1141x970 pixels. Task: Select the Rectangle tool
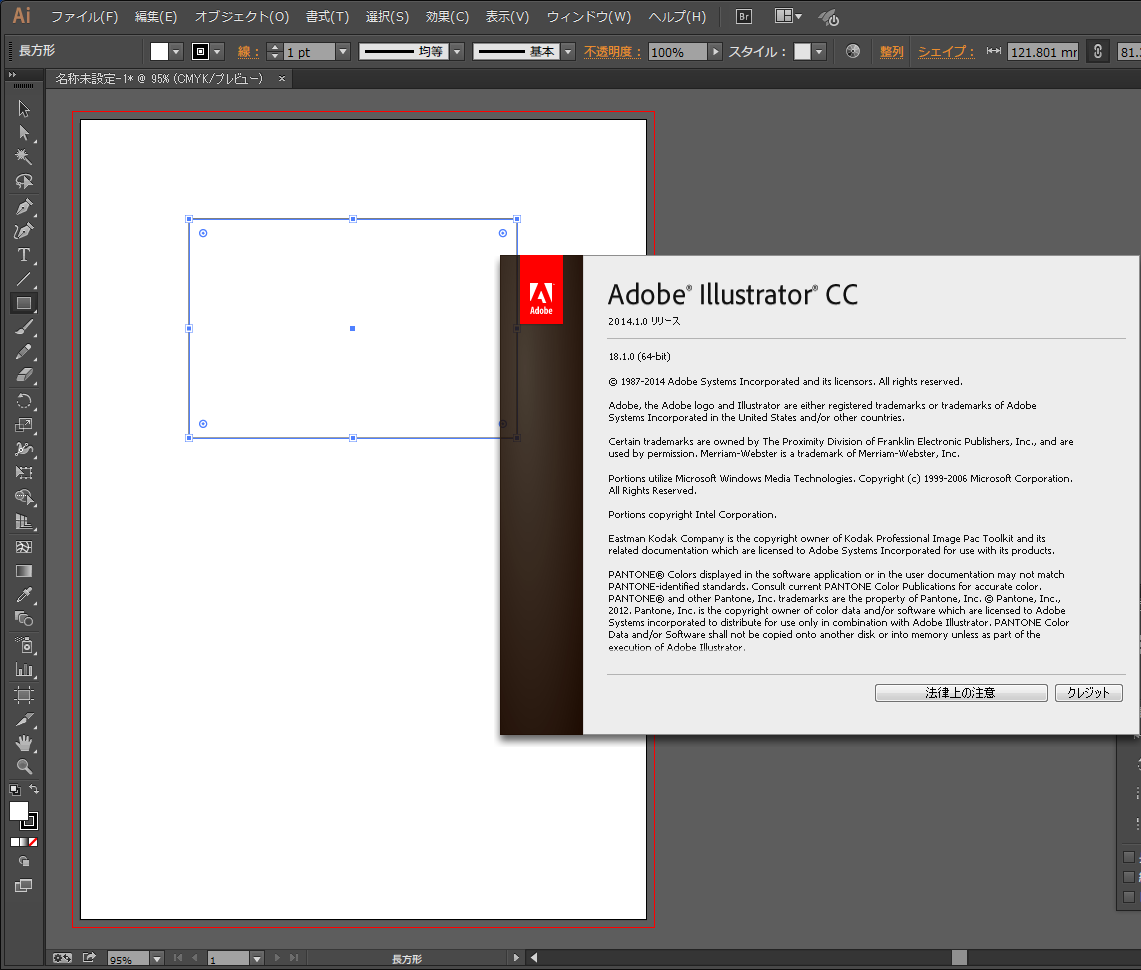pyautogui.click(x=23, y=303)
